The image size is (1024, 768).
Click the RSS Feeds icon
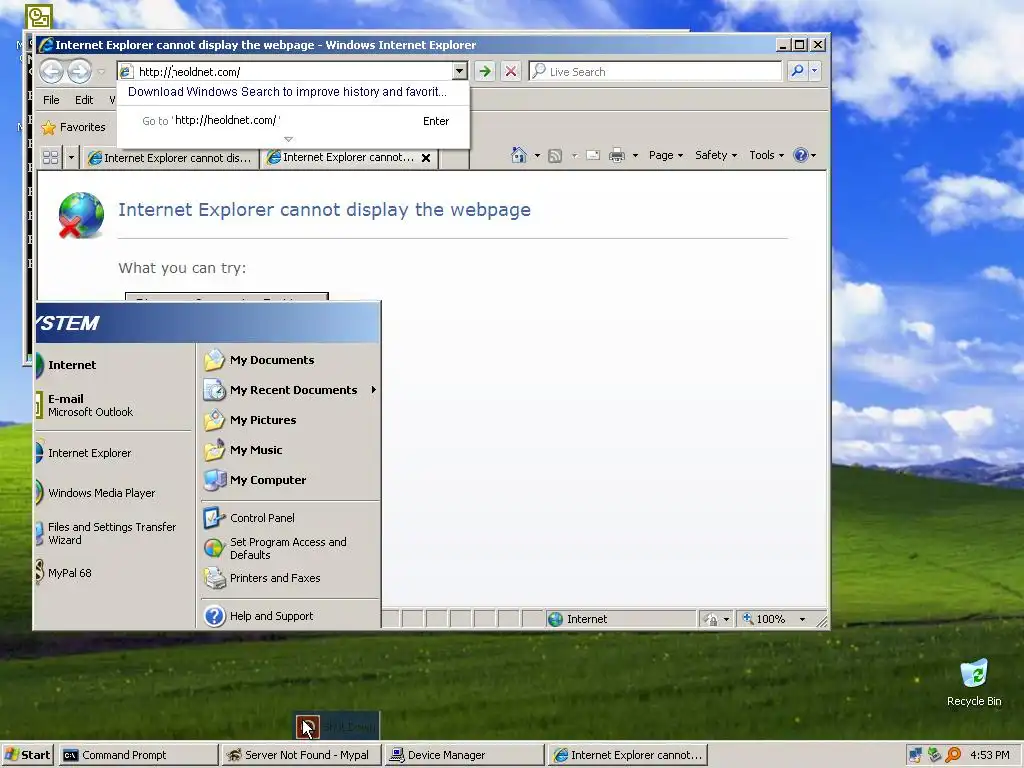coord(555,155)
